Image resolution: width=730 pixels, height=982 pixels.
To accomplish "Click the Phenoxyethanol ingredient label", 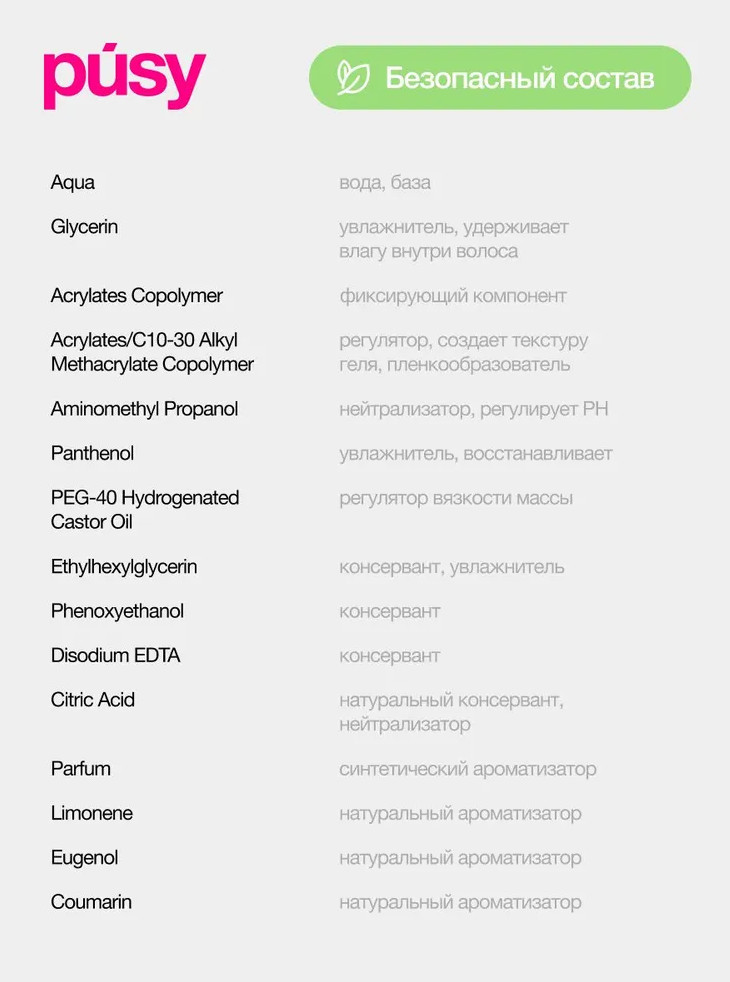I will pyautogui.click(x=117, y=611).
